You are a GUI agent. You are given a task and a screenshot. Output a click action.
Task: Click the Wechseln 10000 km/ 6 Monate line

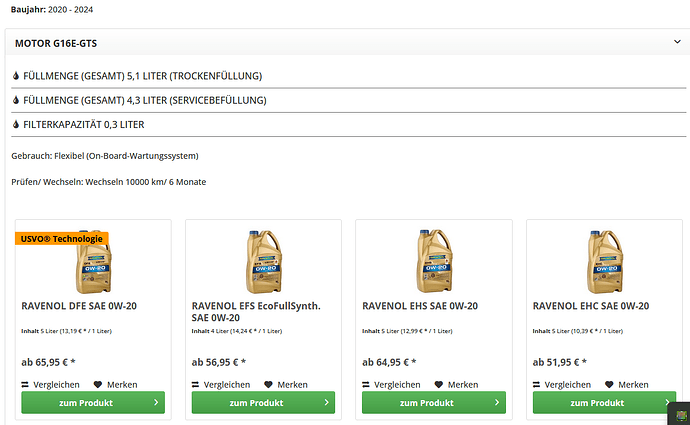[109, 182]
